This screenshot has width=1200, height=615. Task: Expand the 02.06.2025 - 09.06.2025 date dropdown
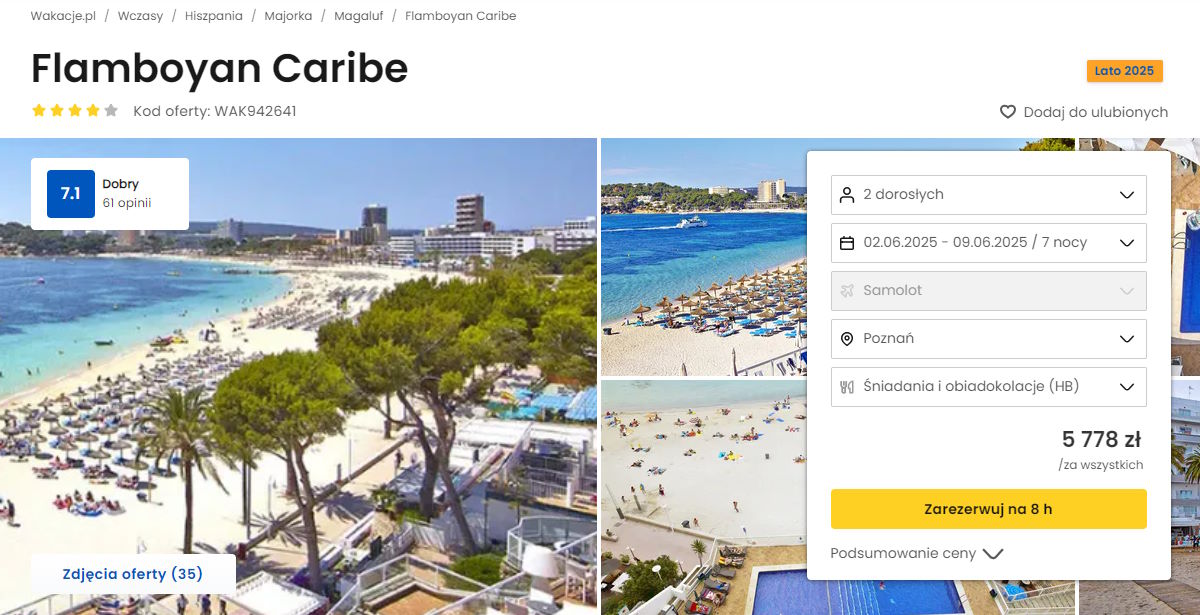click(x=989, y=242)
